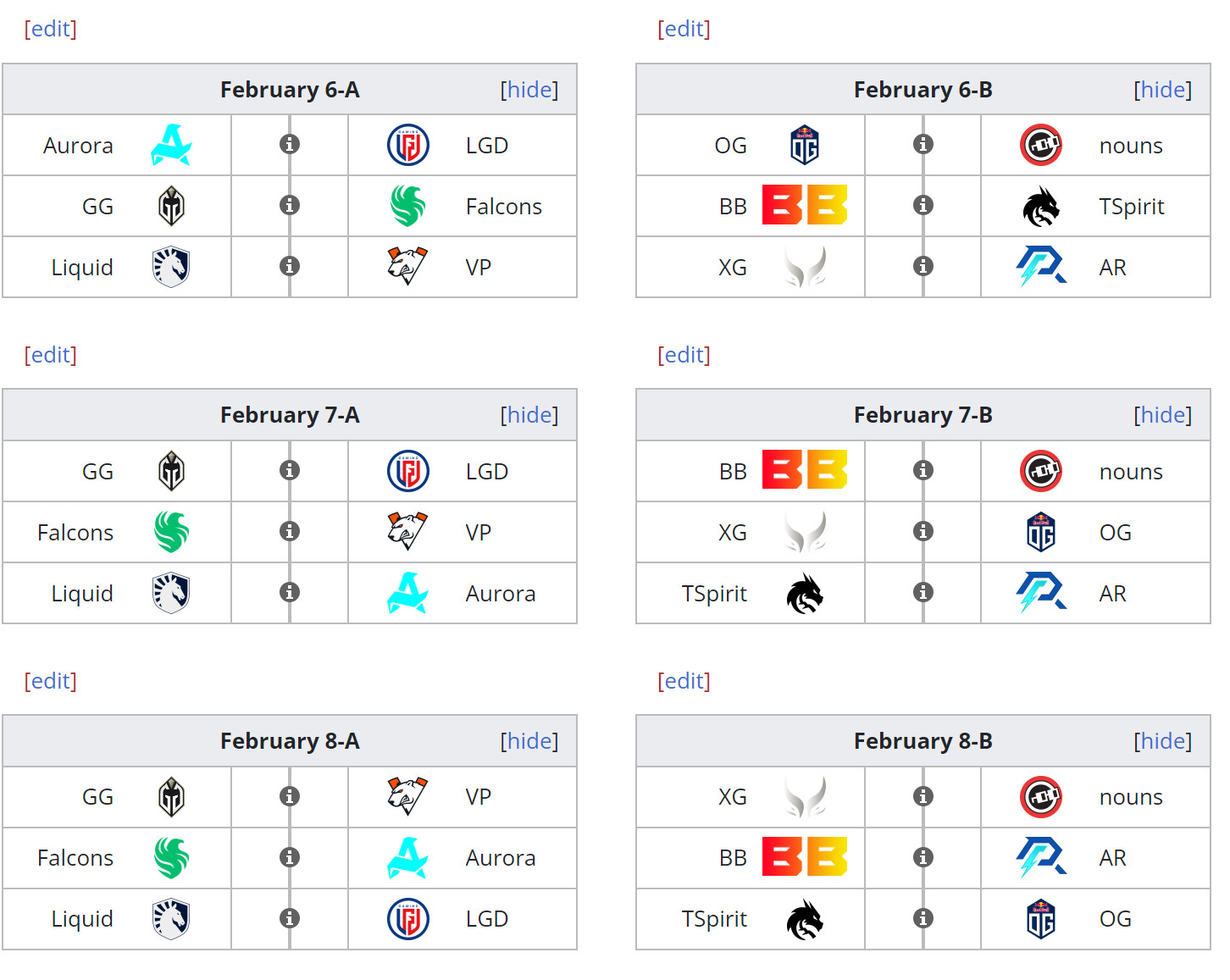This screenshot has width=1230, height=980.
Task: Click the edit link above February 6-A
Action: point(51,29)
